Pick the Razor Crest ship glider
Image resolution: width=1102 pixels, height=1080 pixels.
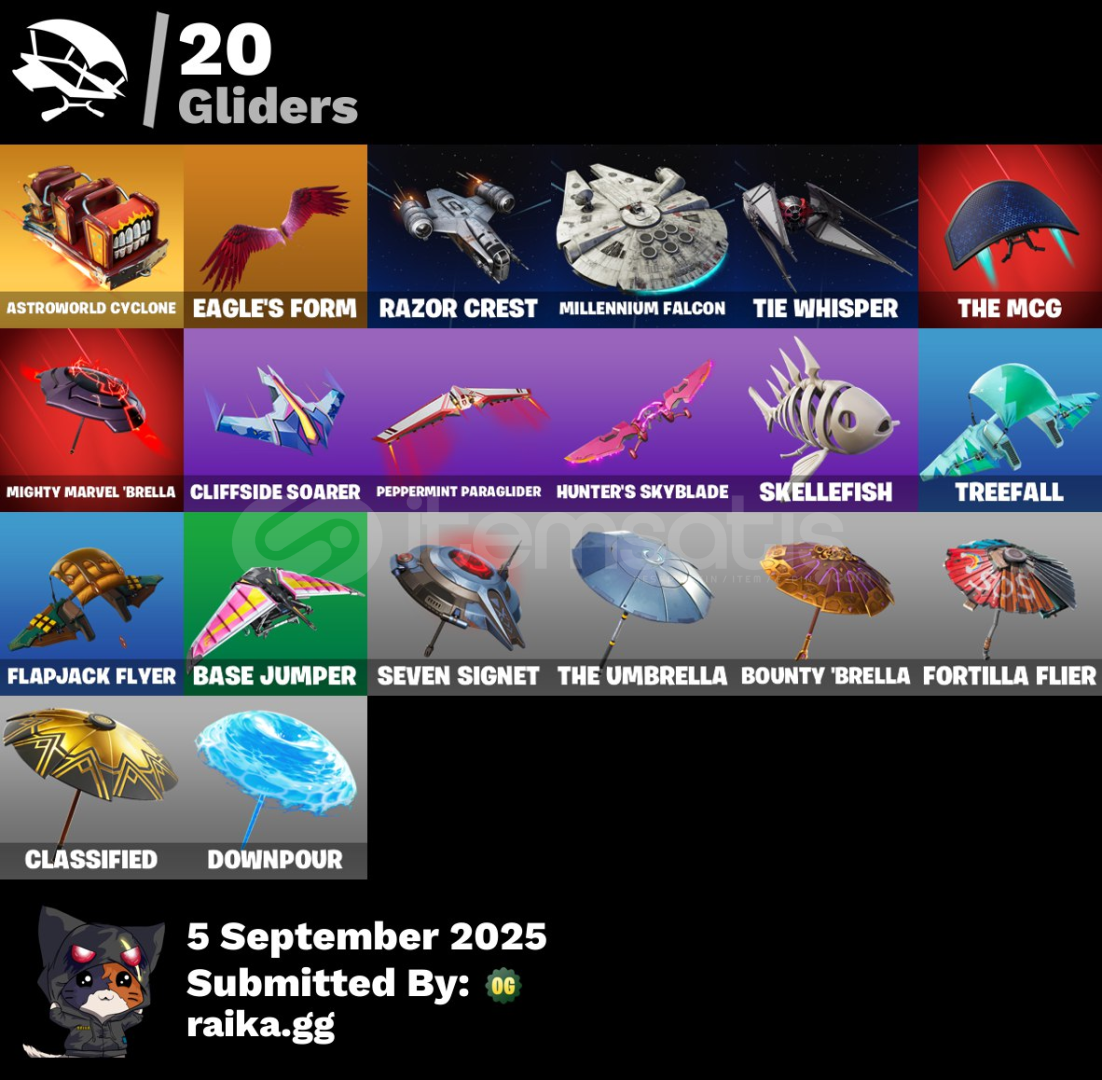[459, 236]
